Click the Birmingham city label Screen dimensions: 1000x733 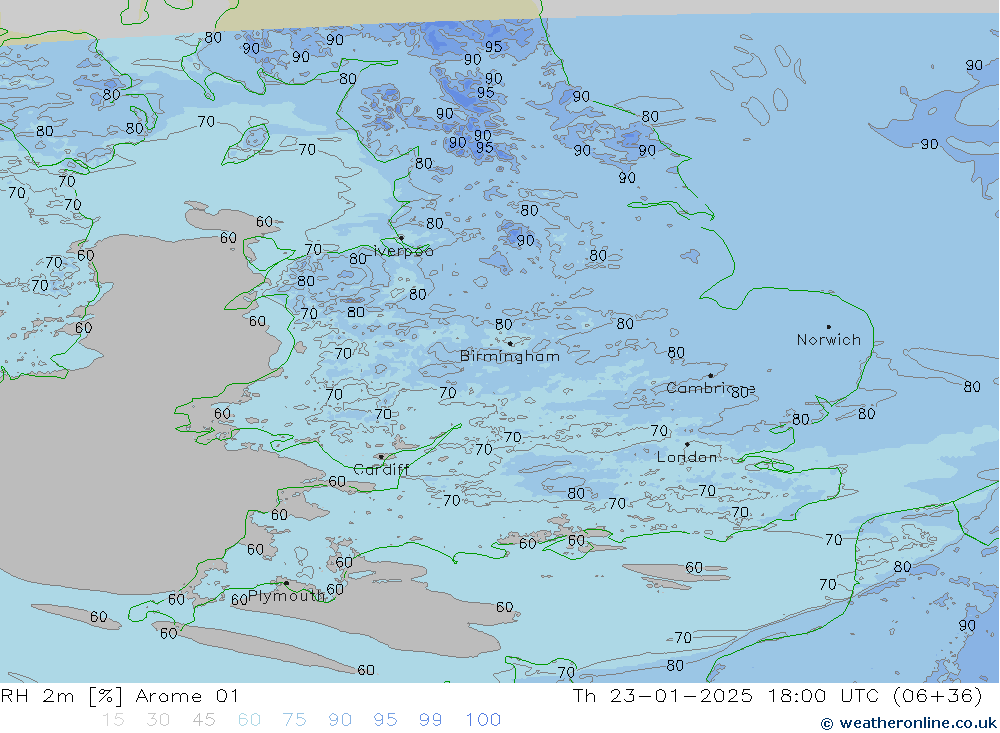click(510, 357)
